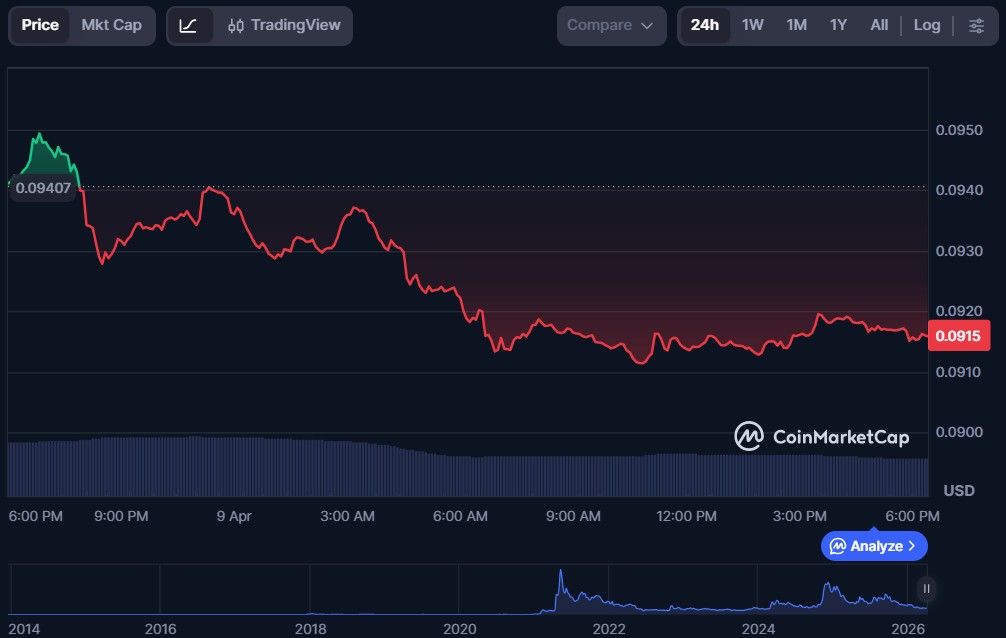Switch to the Mkt Cap tab

[x=112, y=25]
